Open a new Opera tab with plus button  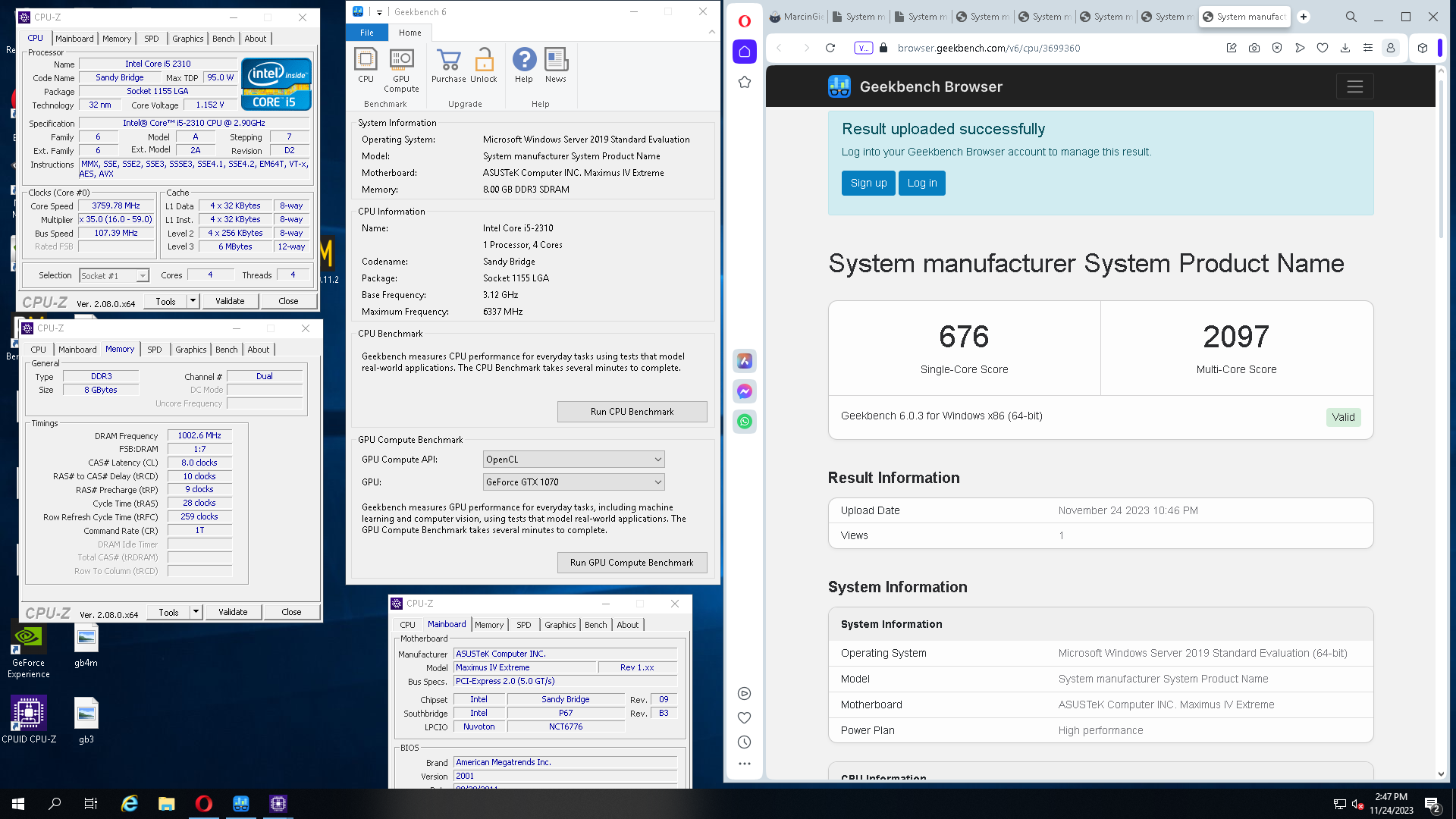[1304, 17]
